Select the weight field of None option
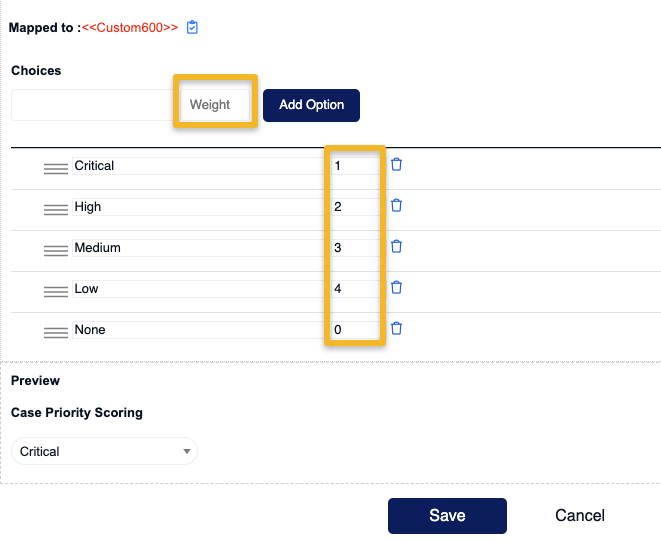Viewport: 661px width, 542px height. (355, 330)
